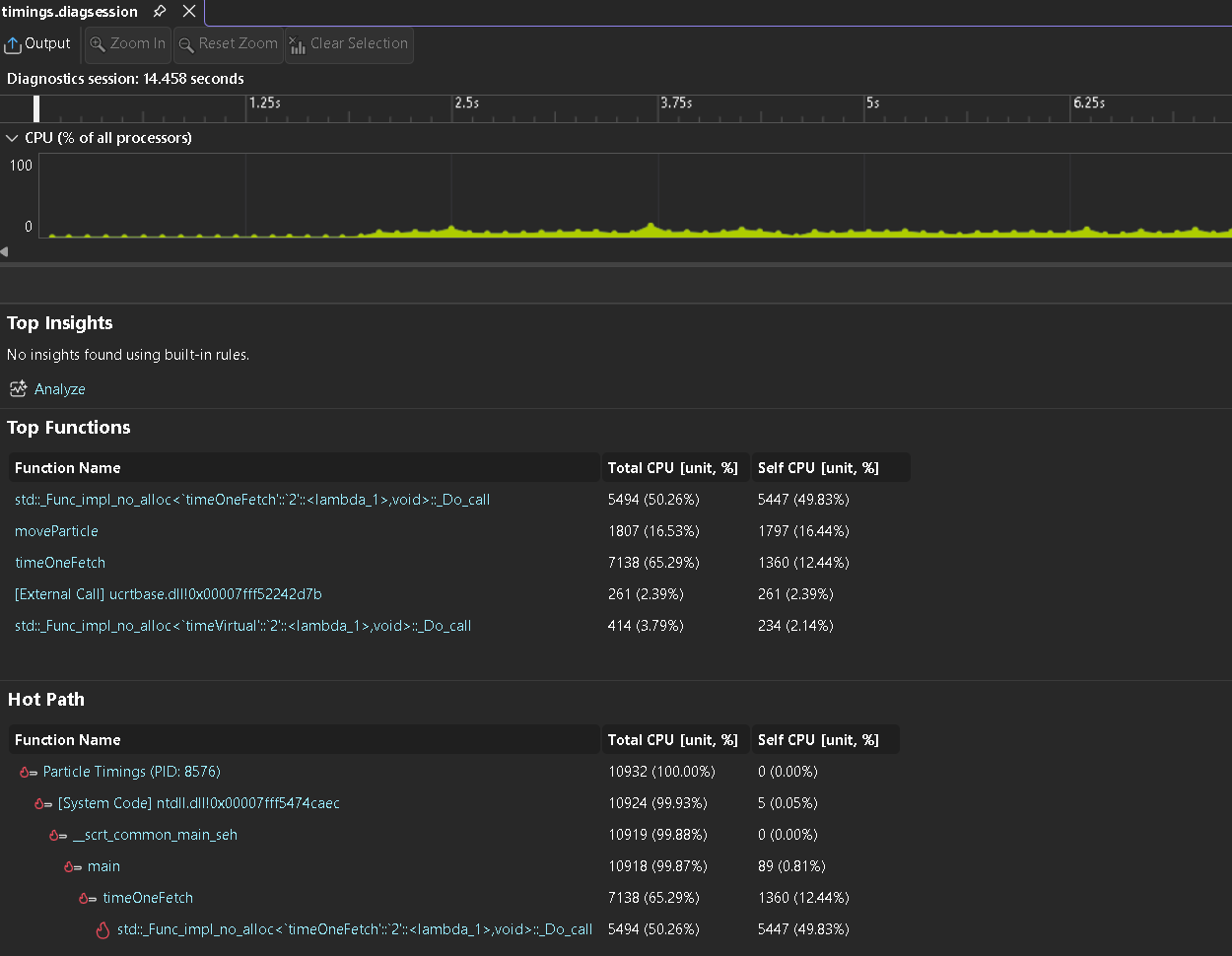Pin the timings.diagsession tab
1232x956 pixels.
(x=159, y=12)
